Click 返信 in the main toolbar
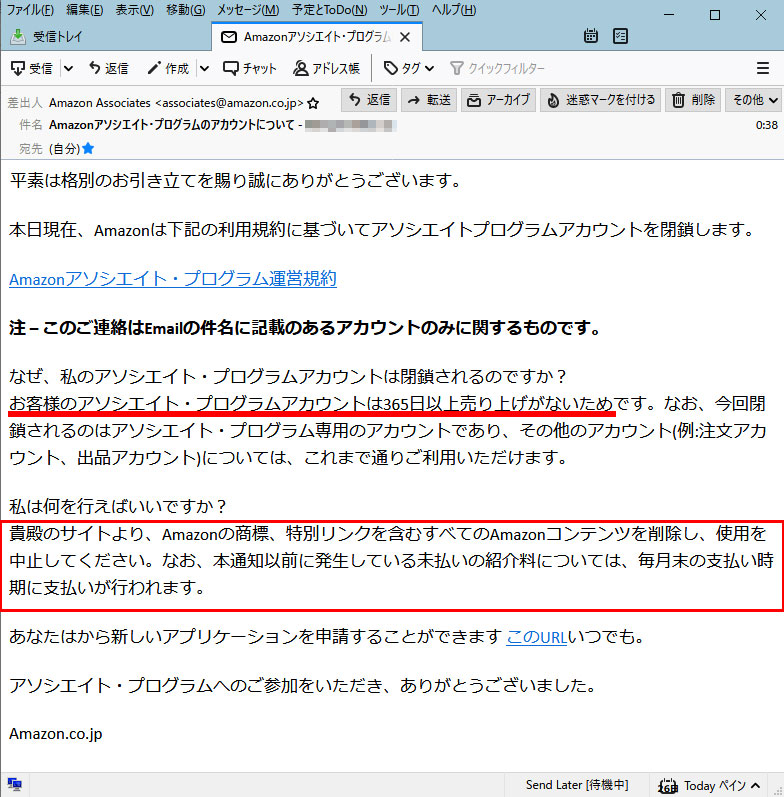 pyautogui.click(x=108, y=68)
